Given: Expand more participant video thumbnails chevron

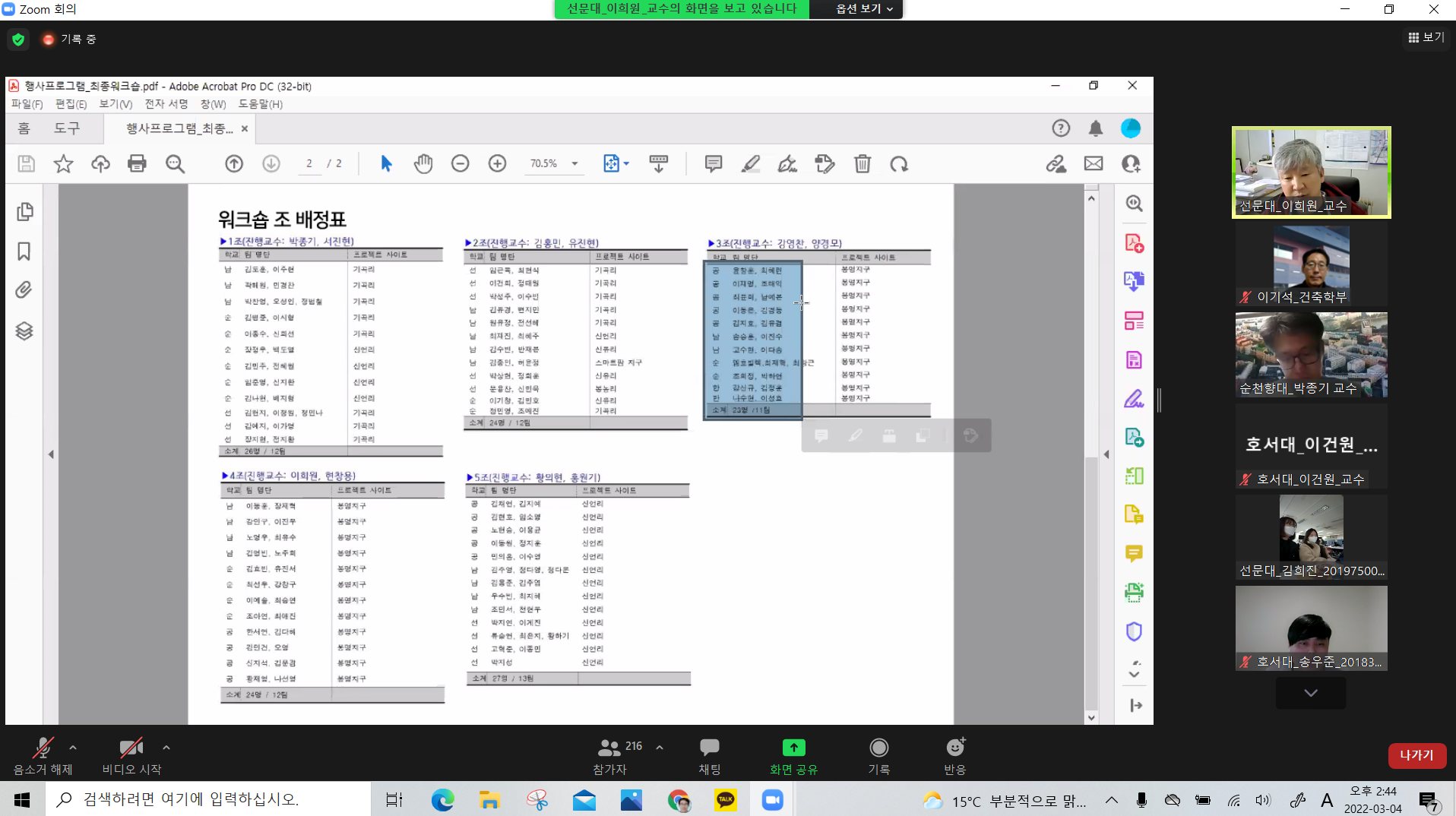Looking at the screenshot, I should [1311, 693].
